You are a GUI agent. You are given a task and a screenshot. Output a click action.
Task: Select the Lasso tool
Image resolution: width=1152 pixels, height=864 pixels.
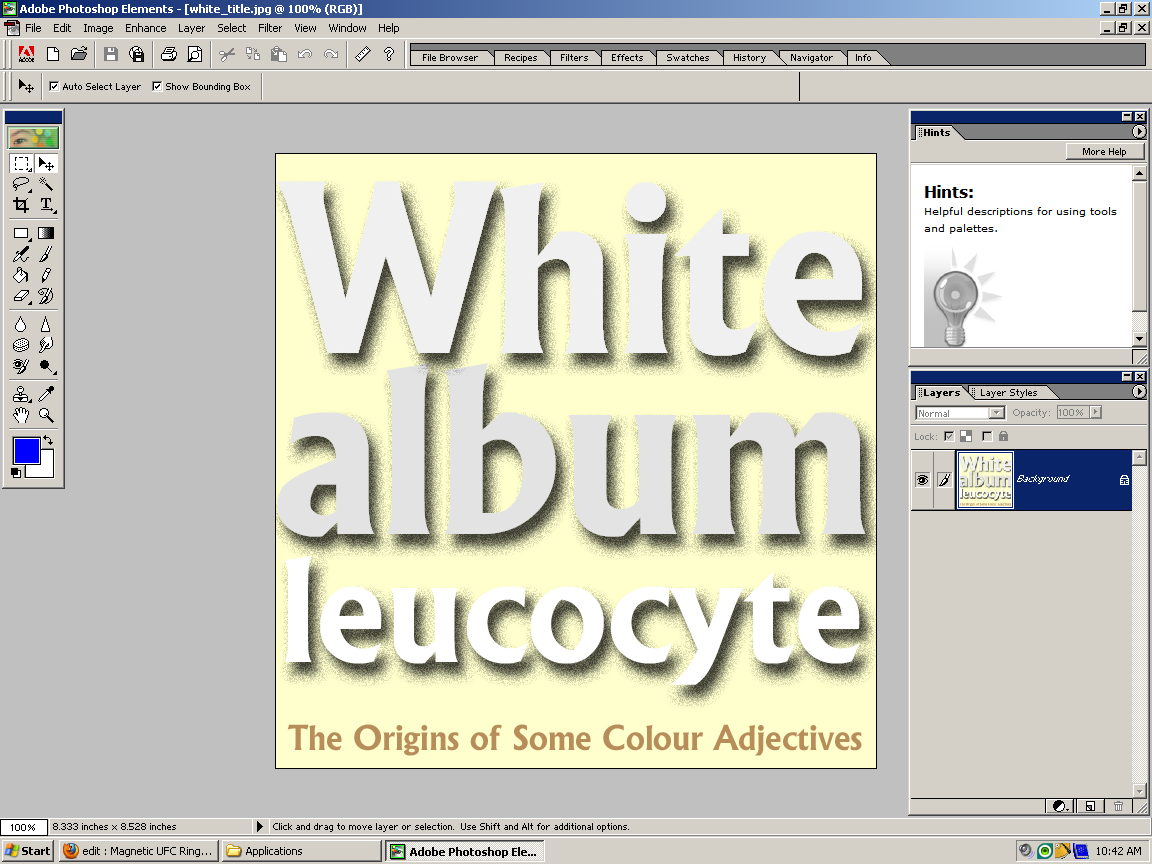(21, 184)
